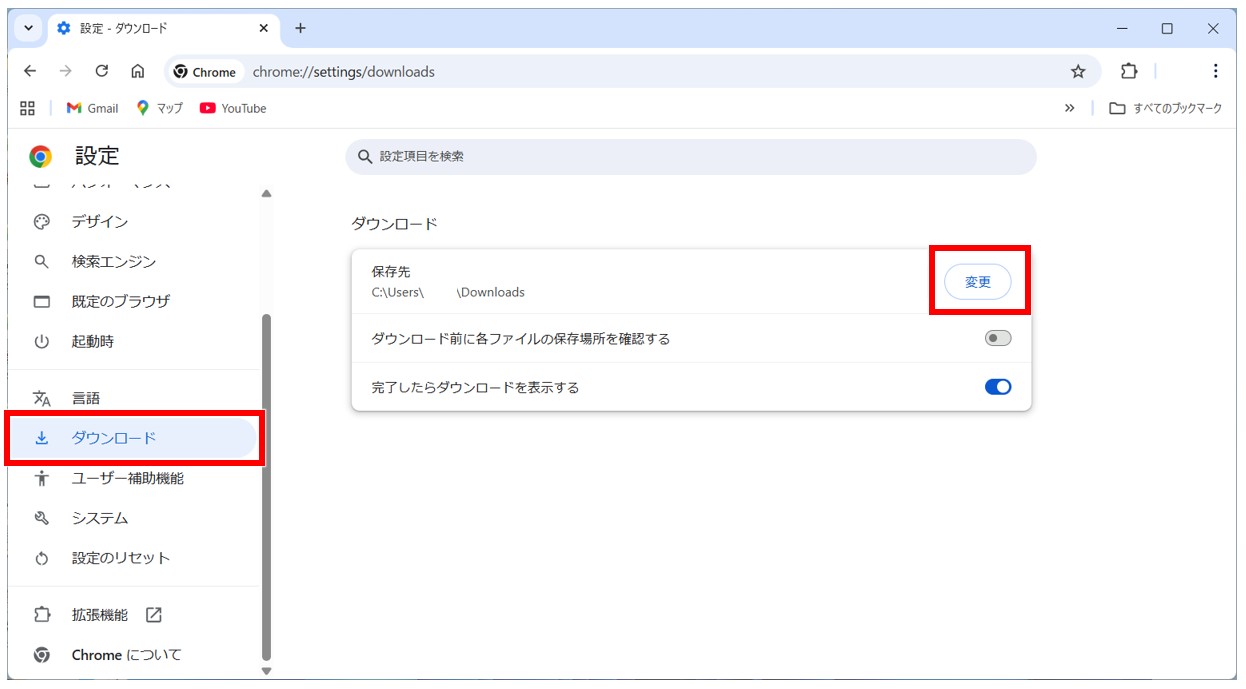This screenshot has height=689, width=1246.
Task: Click the Chrome settings gear logo
Action: (40, 156)
